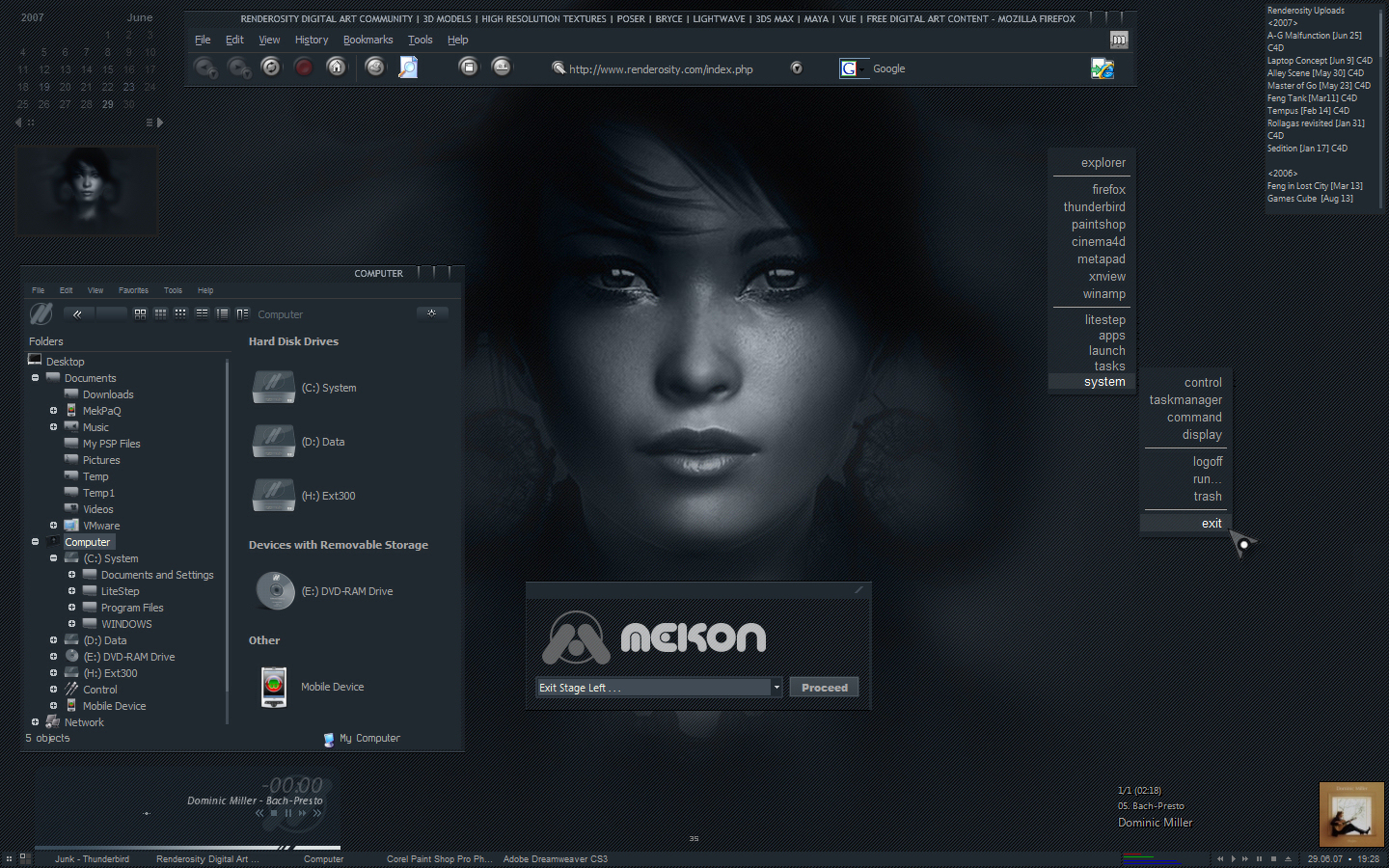Select taskmanager in the system submenu
Viewport: 1389px width, 868px height.
tap(1185, 400)
